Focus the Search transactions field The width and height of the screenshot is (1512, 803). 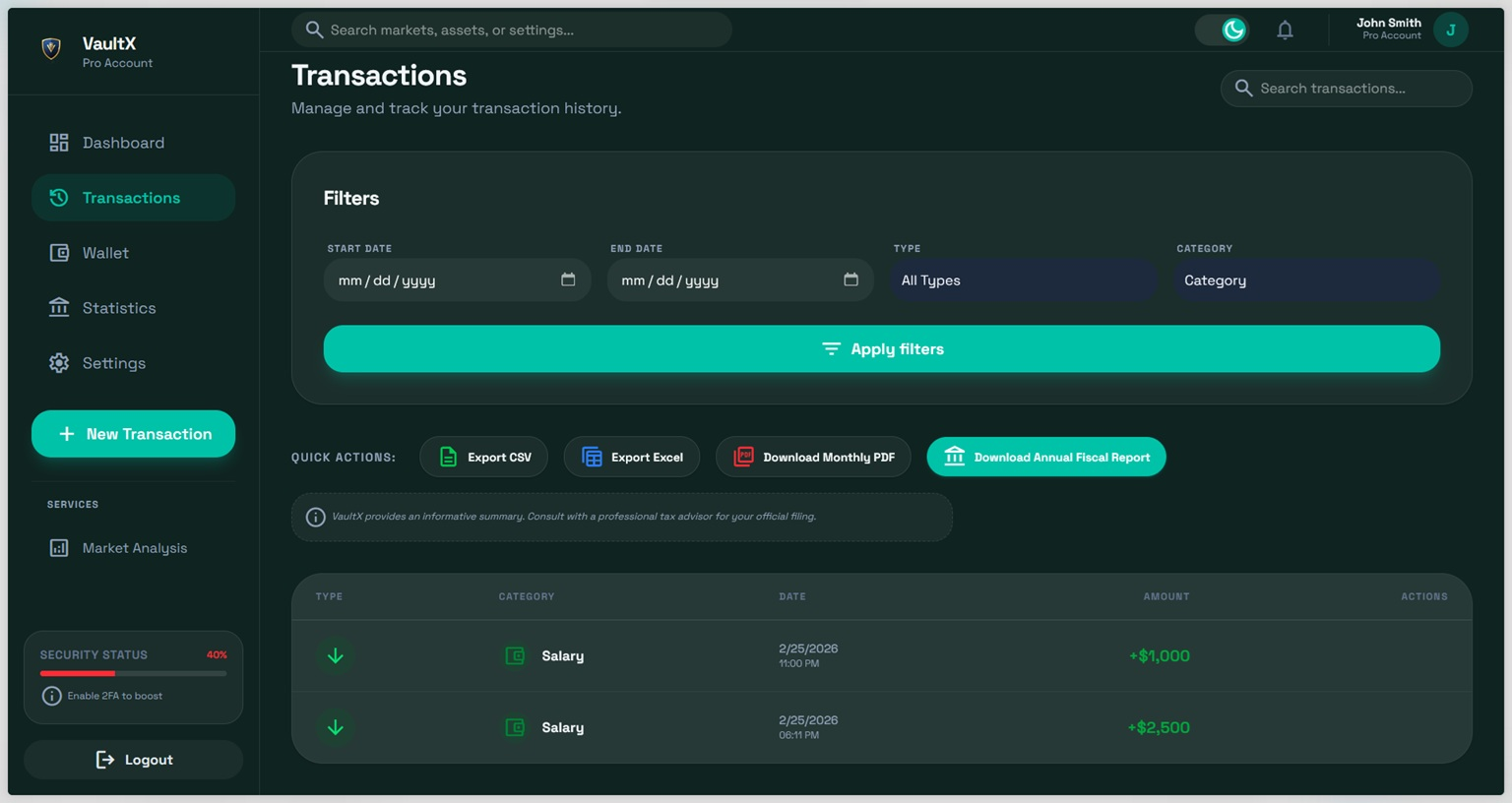pos(1347,89)
